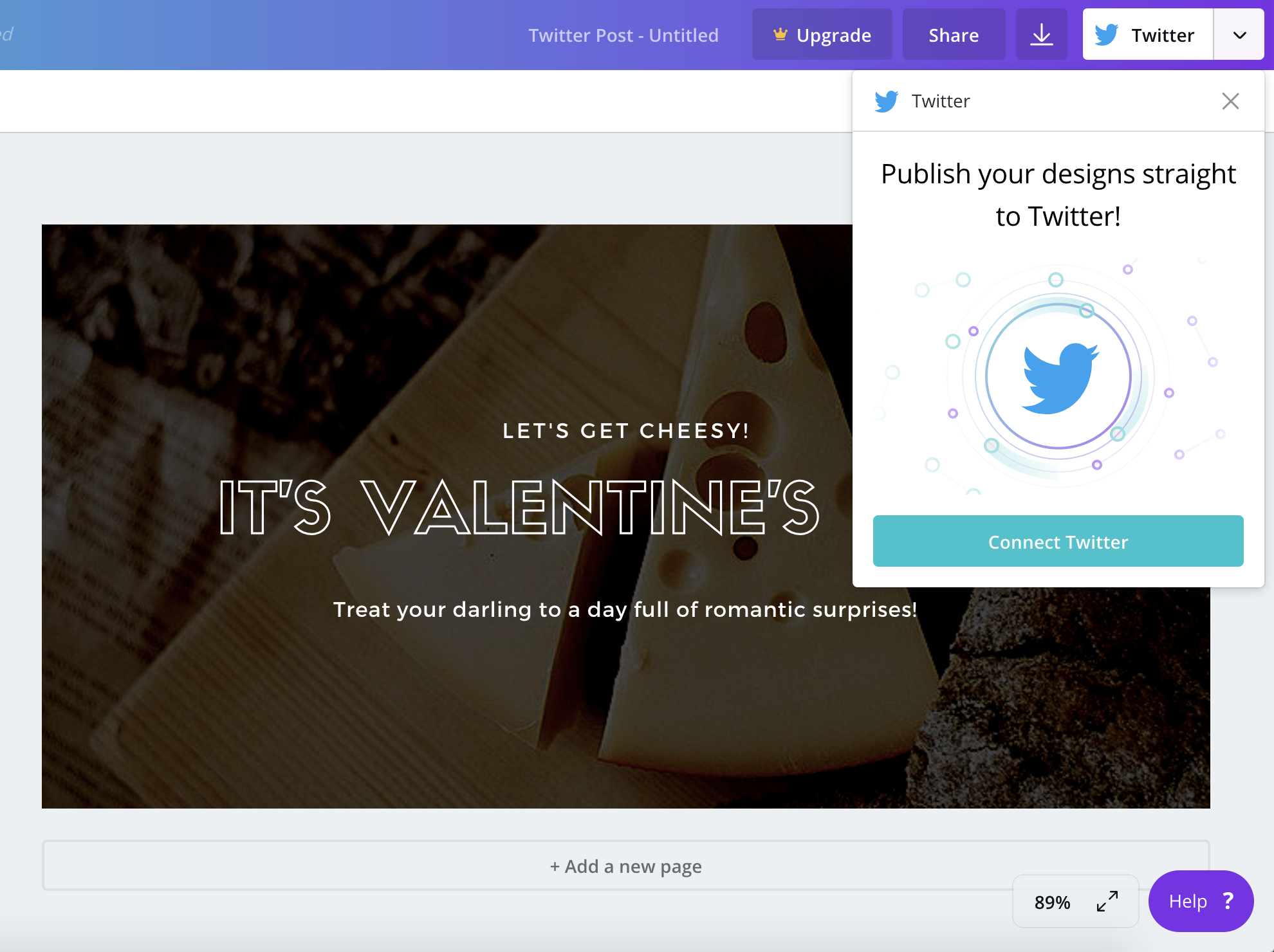Click the Twitter publish button in header

tap(1148, 35)
